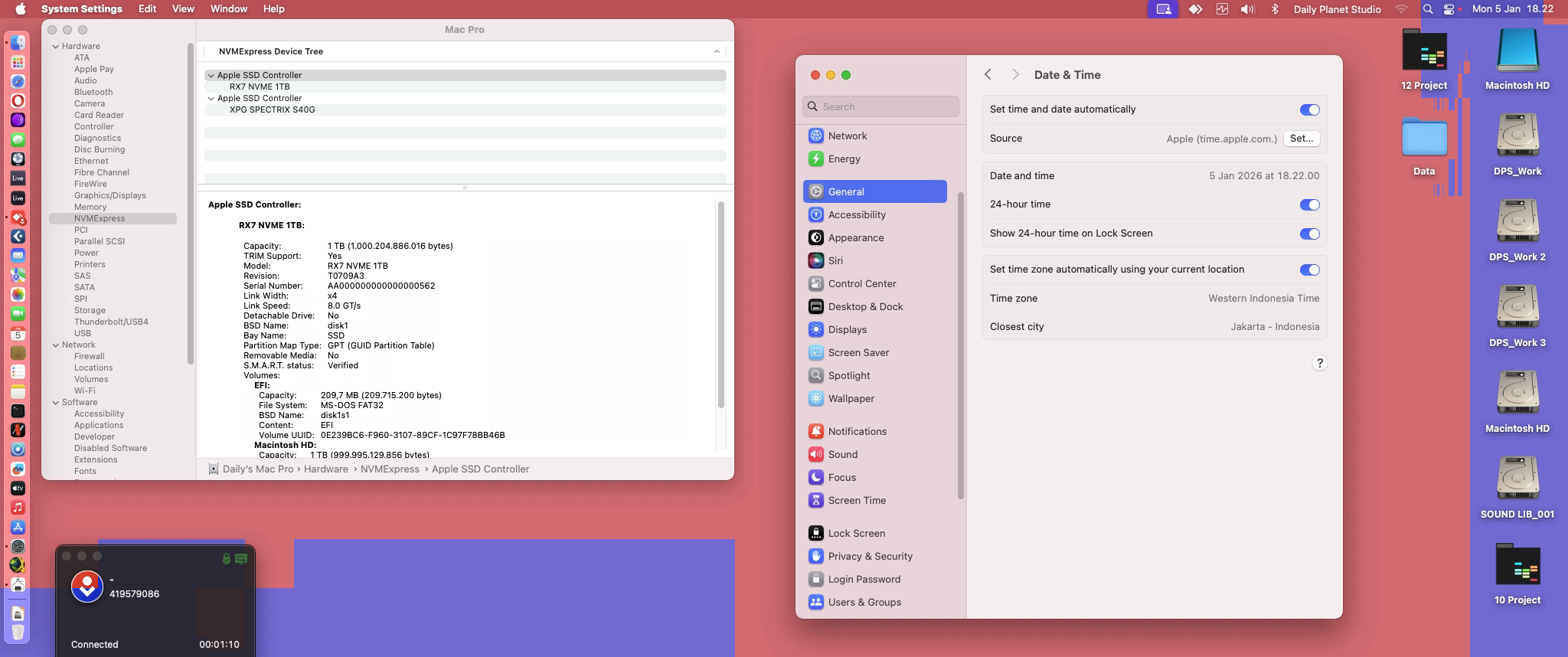Open the Help menu
This screenshot has width=1568, height=657.
[x=273, y=9]
